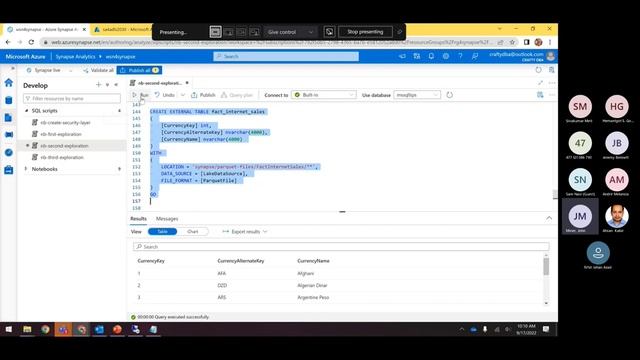The image size is (640, 360).
Task: Click the Publish all button
Action: pos(140,70)
